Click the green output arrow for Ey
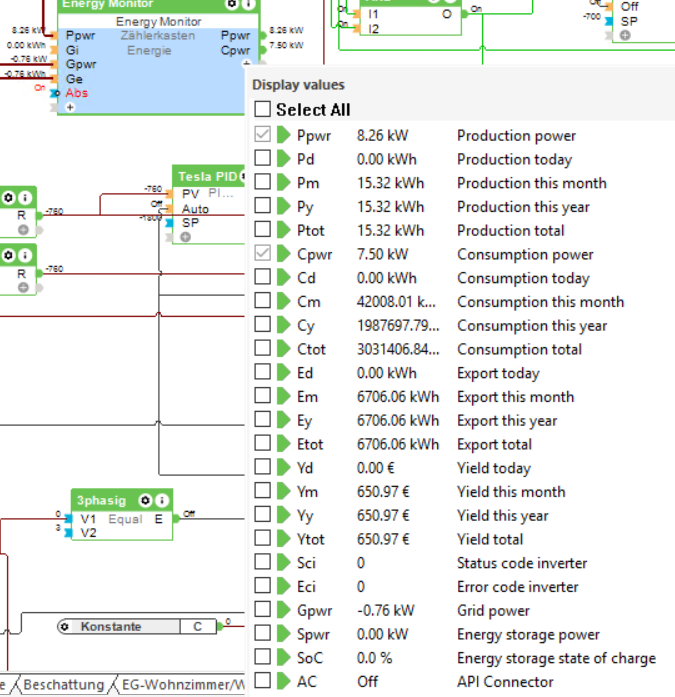 [283, 420]
